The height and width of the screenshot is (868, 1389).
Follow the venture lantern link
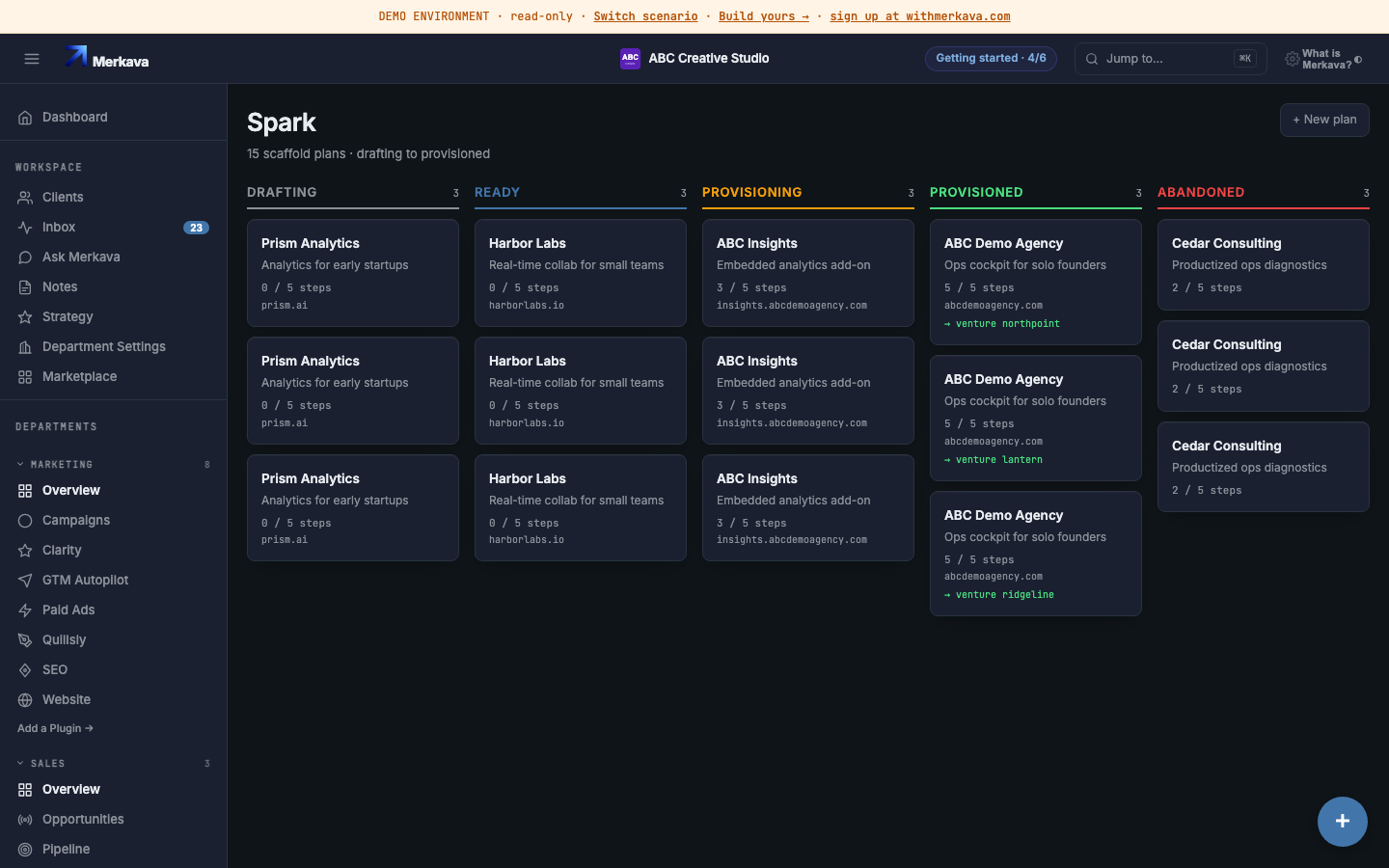994,460
